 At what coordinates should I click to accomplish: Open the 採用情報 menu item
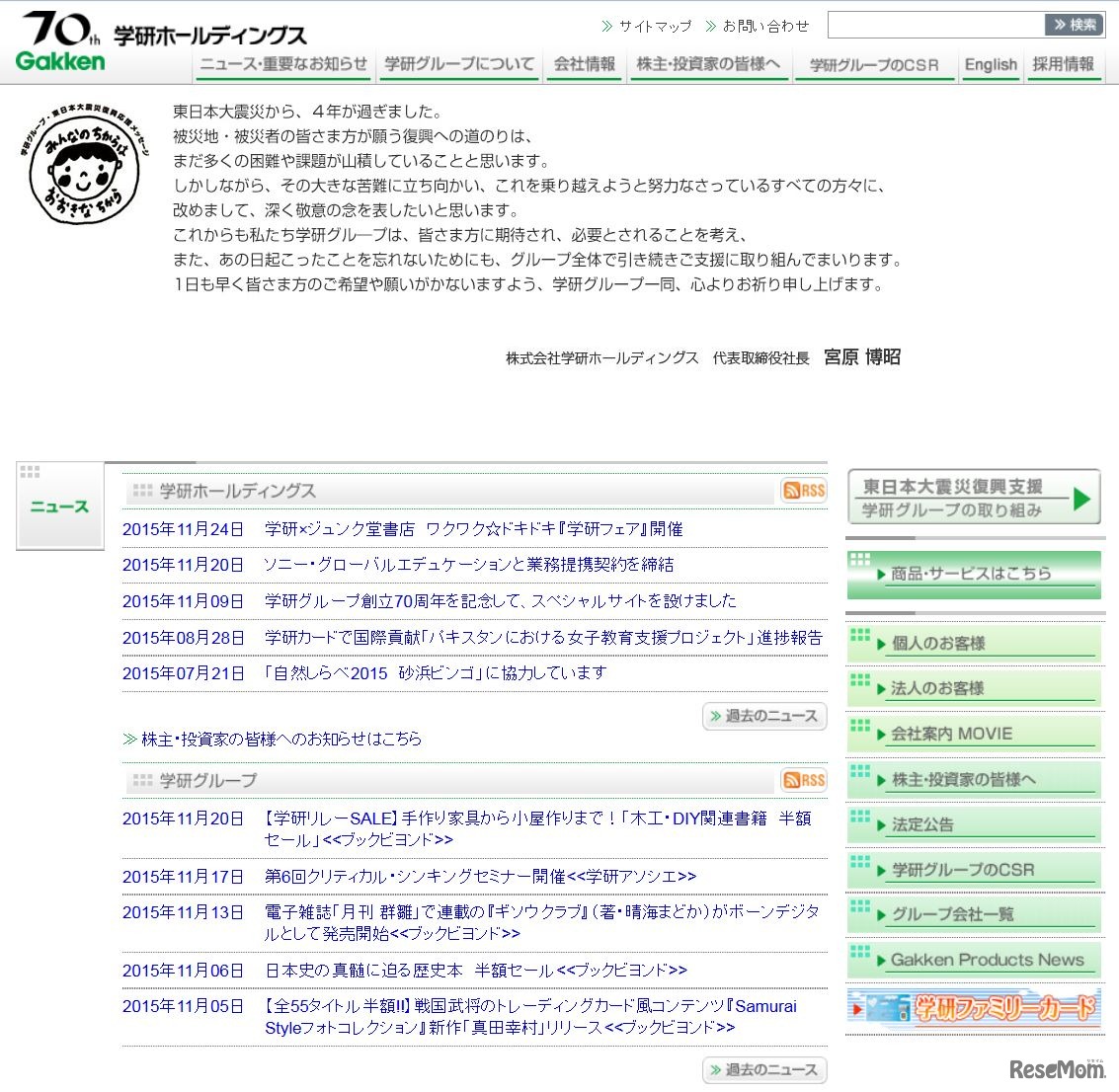point(1065,62)
